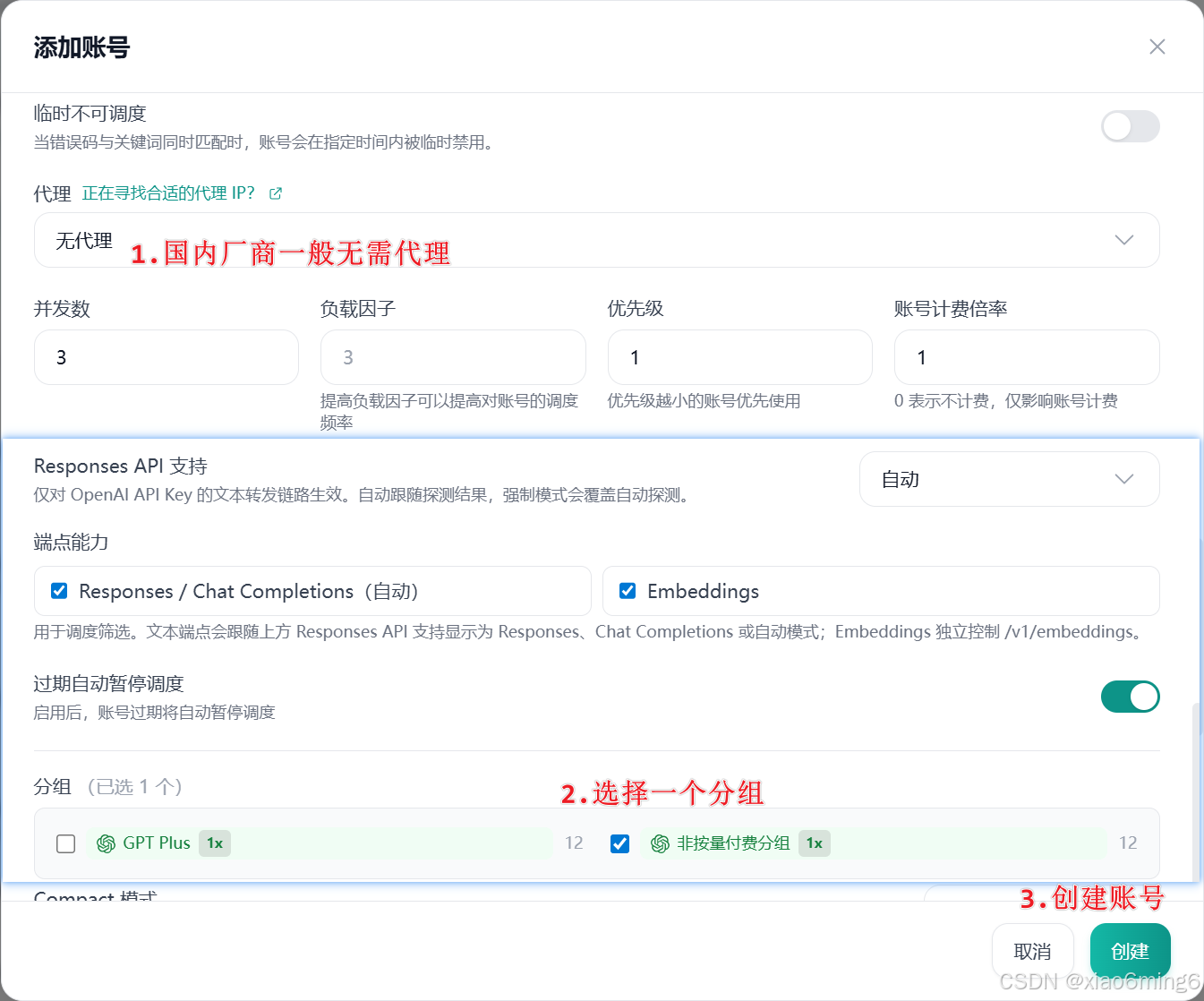This screenshot has width=1204, height=1001.
Task: Close the 添加账号 dialog
Action: 1157,47
